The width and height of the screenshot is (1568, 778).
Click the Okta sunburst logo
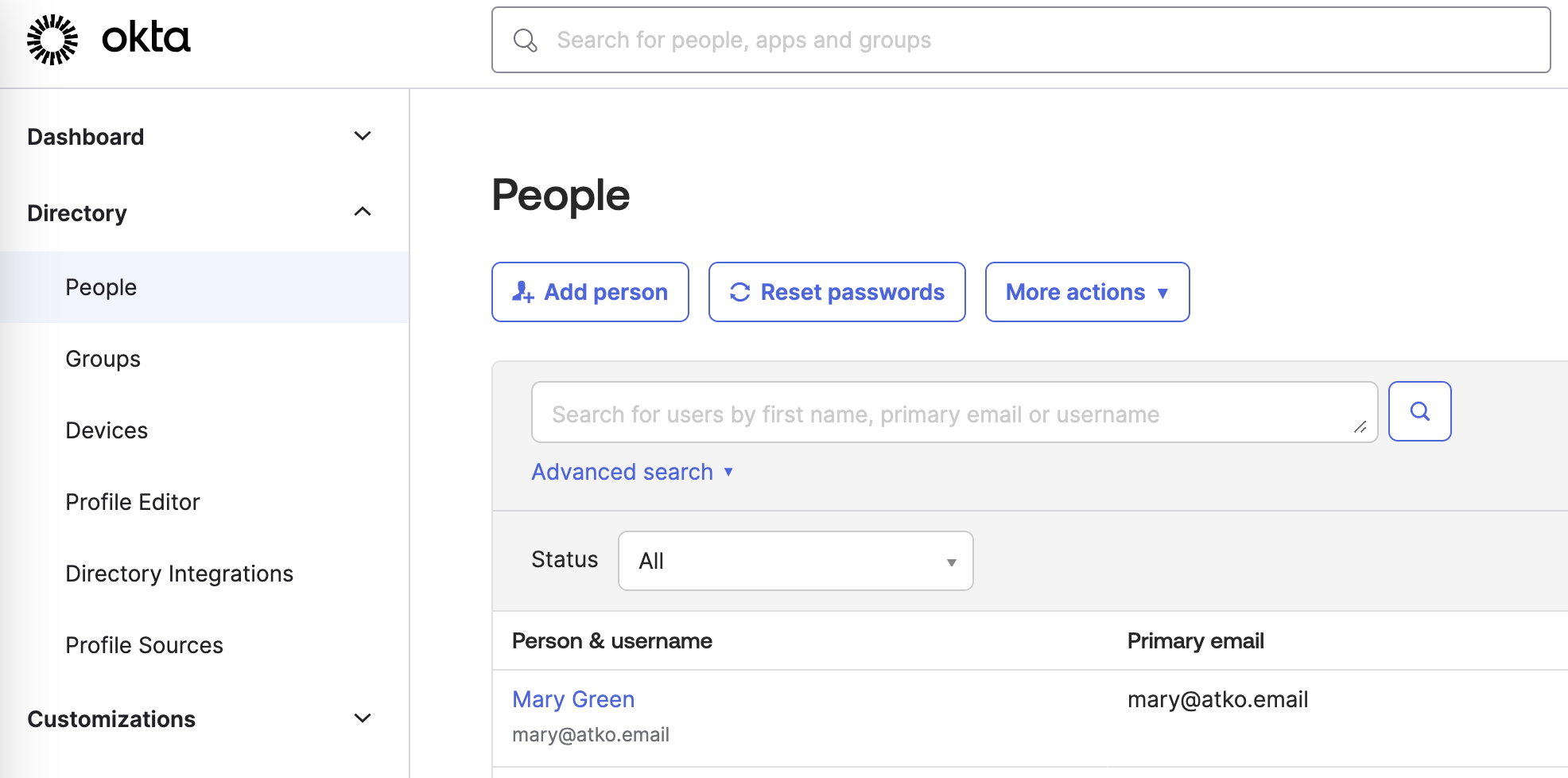coord(52,39)
